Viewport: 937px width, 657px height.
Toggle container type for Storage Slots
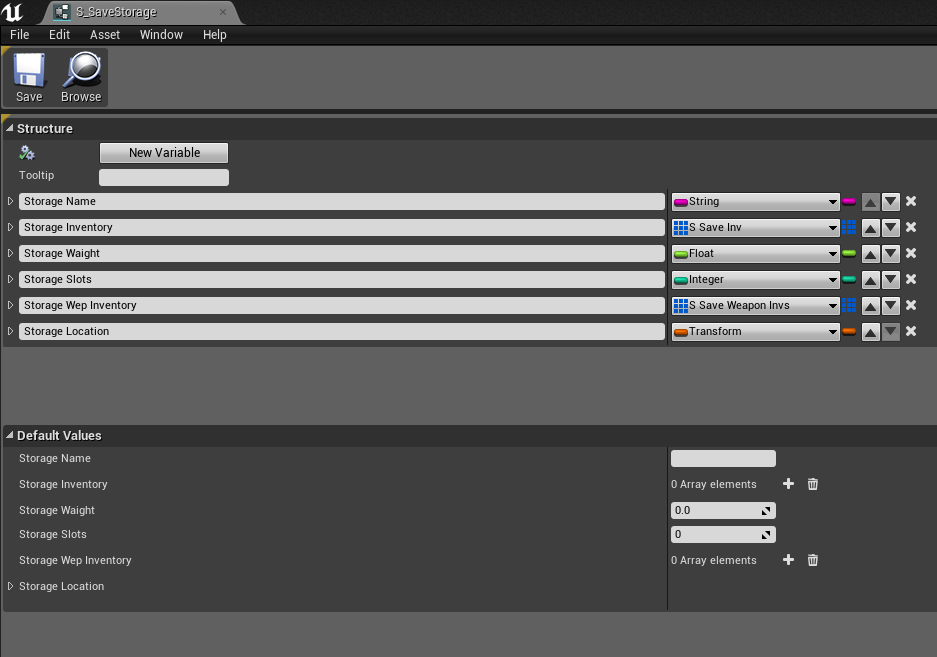[849, 279]
